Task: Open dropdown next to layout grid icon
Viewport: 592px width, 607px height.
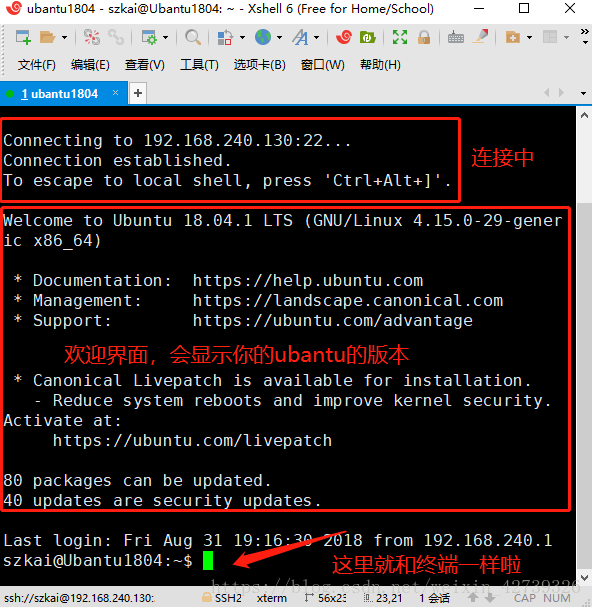Action: point(566,38)
